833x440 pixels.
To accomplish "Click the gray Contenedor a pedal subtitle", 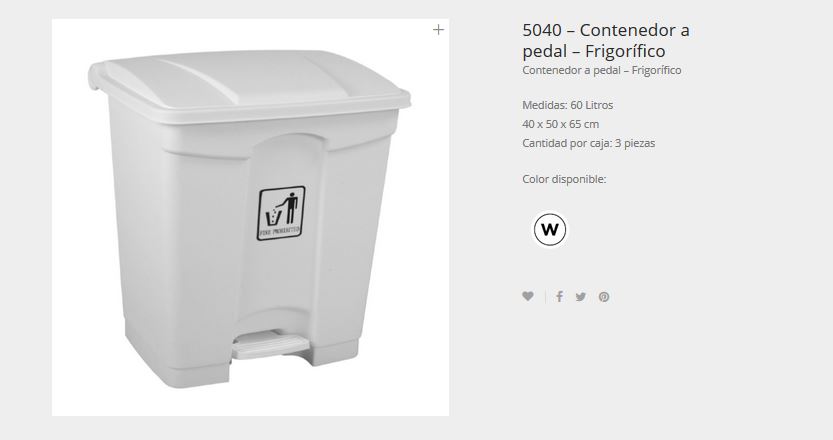I will pyautogui.click(x=601, y=70).
